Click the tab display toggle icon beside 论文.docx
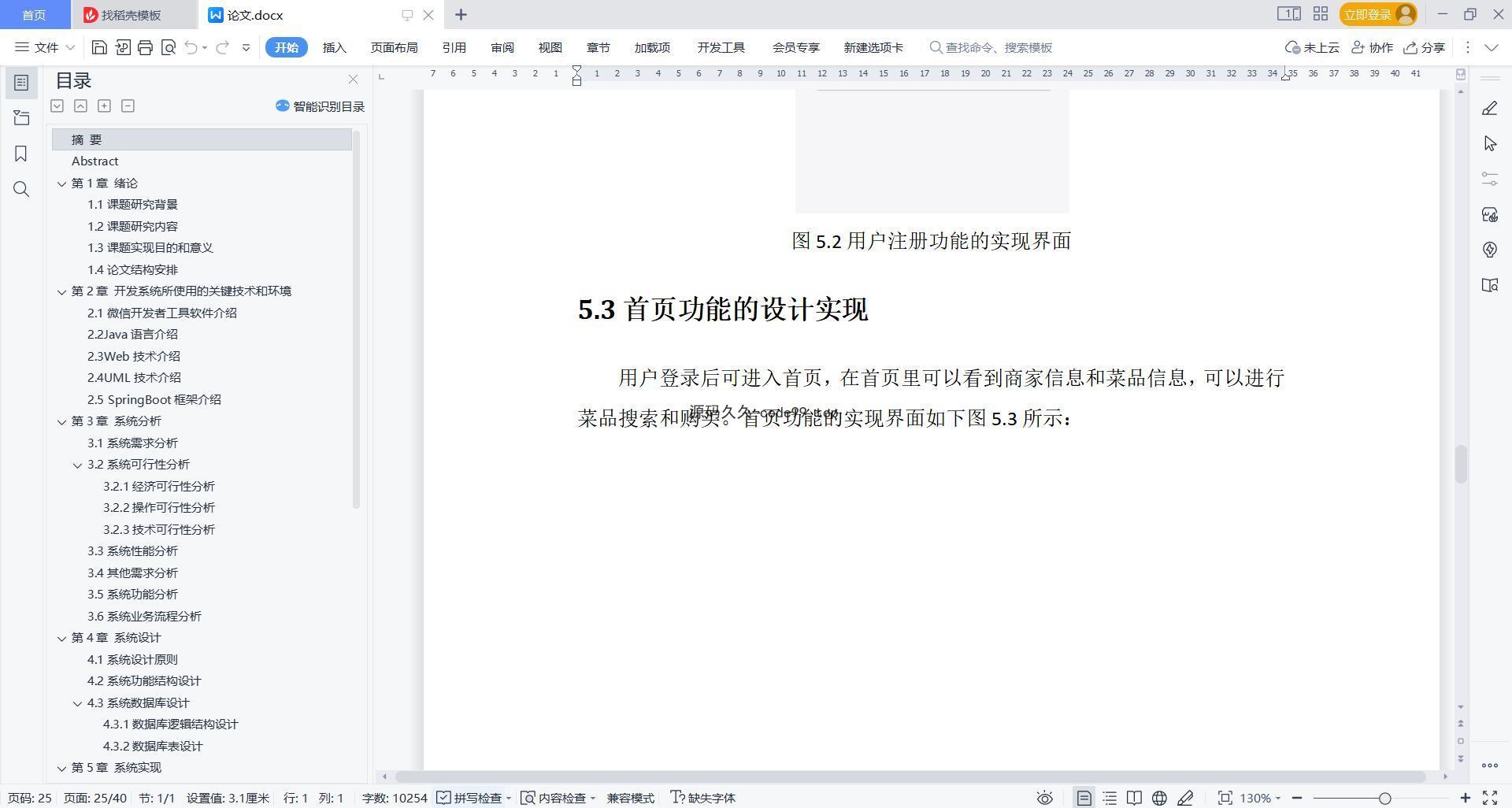The image size is (1512, 808). tap(407, 15)
